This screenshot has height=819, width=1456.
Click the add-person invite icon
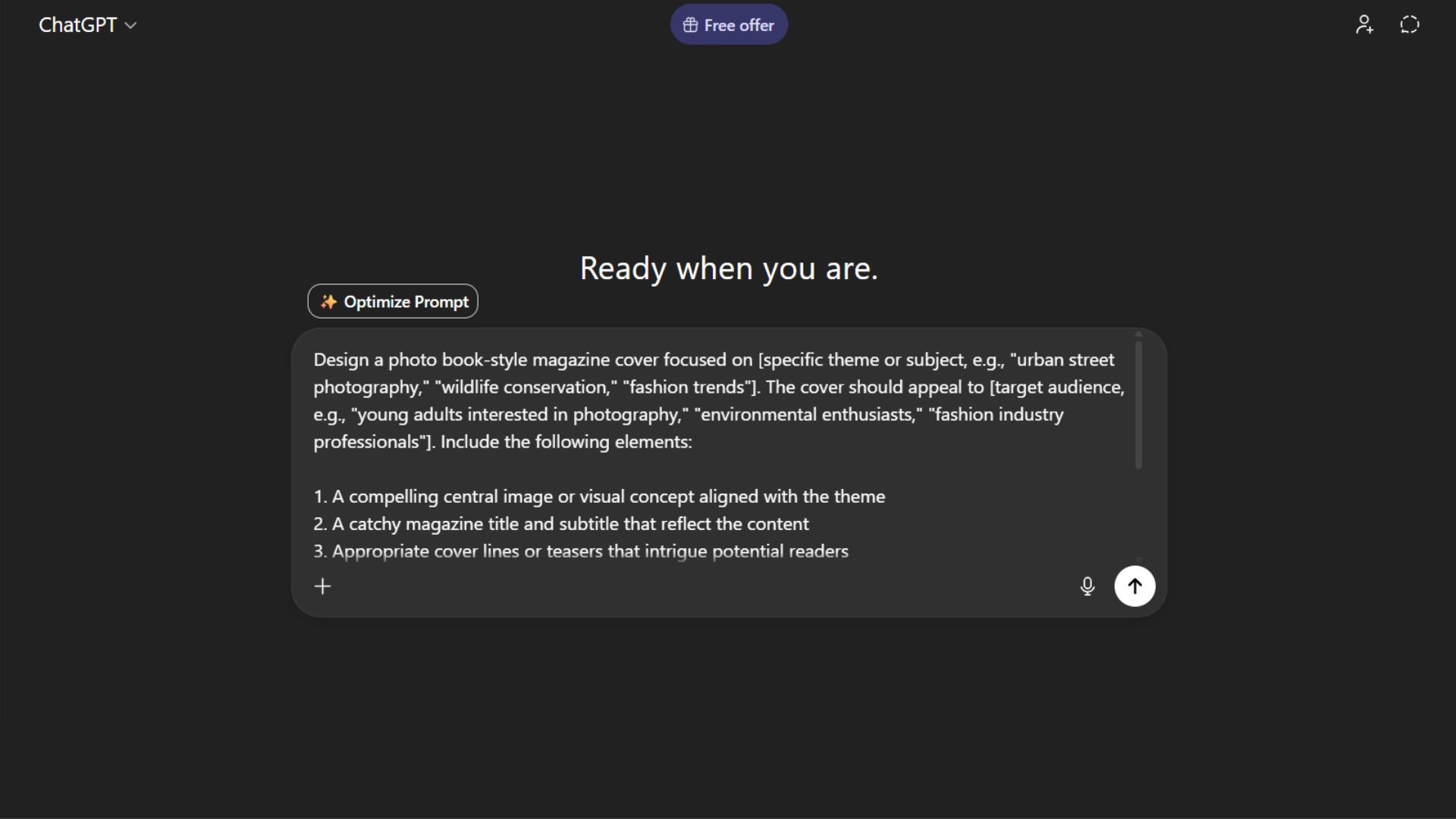coord(1364,25)
